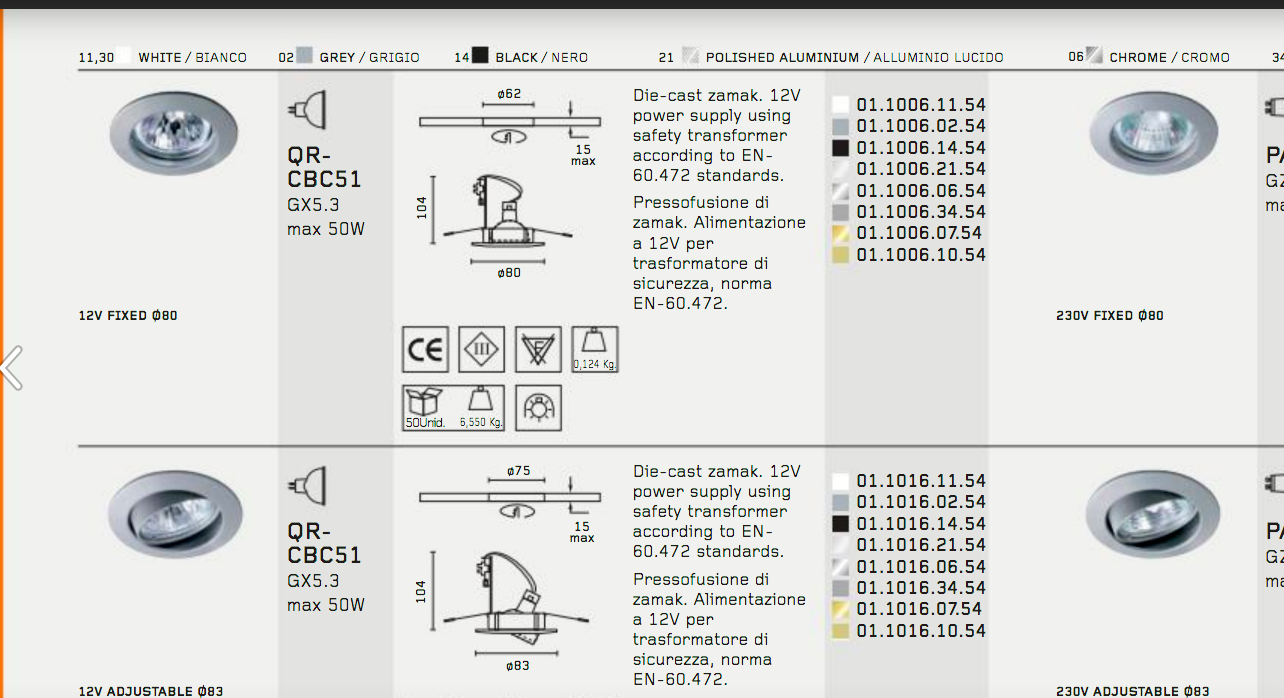Click the lamp type icon above the fixed QR-CBC51

307,109
